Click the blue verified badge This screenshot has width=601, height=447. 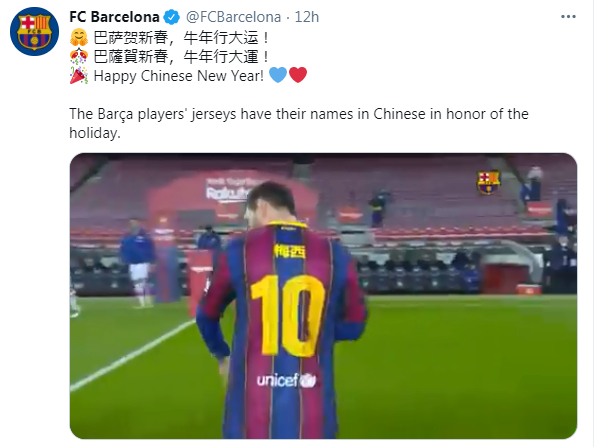(x=172, y=17)
